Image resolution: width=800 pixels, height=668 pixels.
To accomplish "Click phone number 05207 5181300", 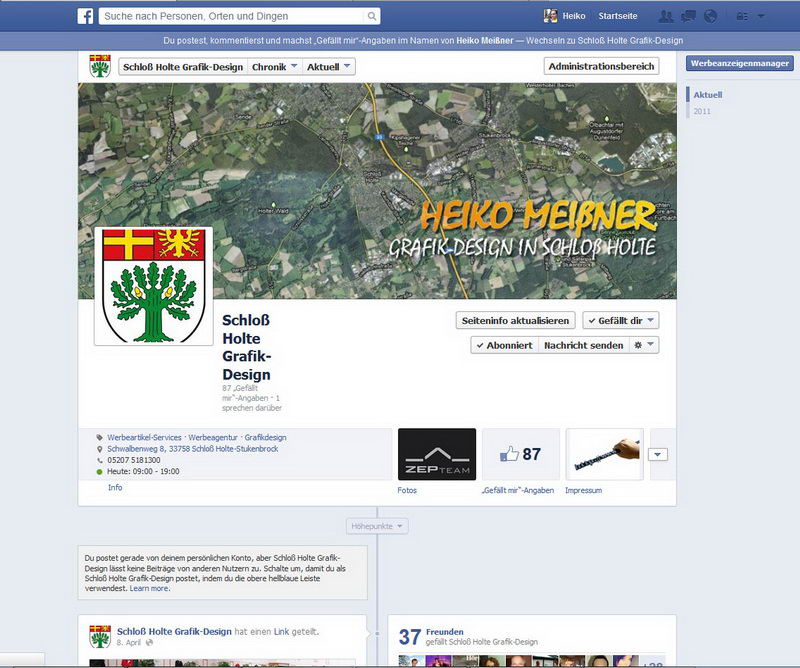I will (134, 460).
